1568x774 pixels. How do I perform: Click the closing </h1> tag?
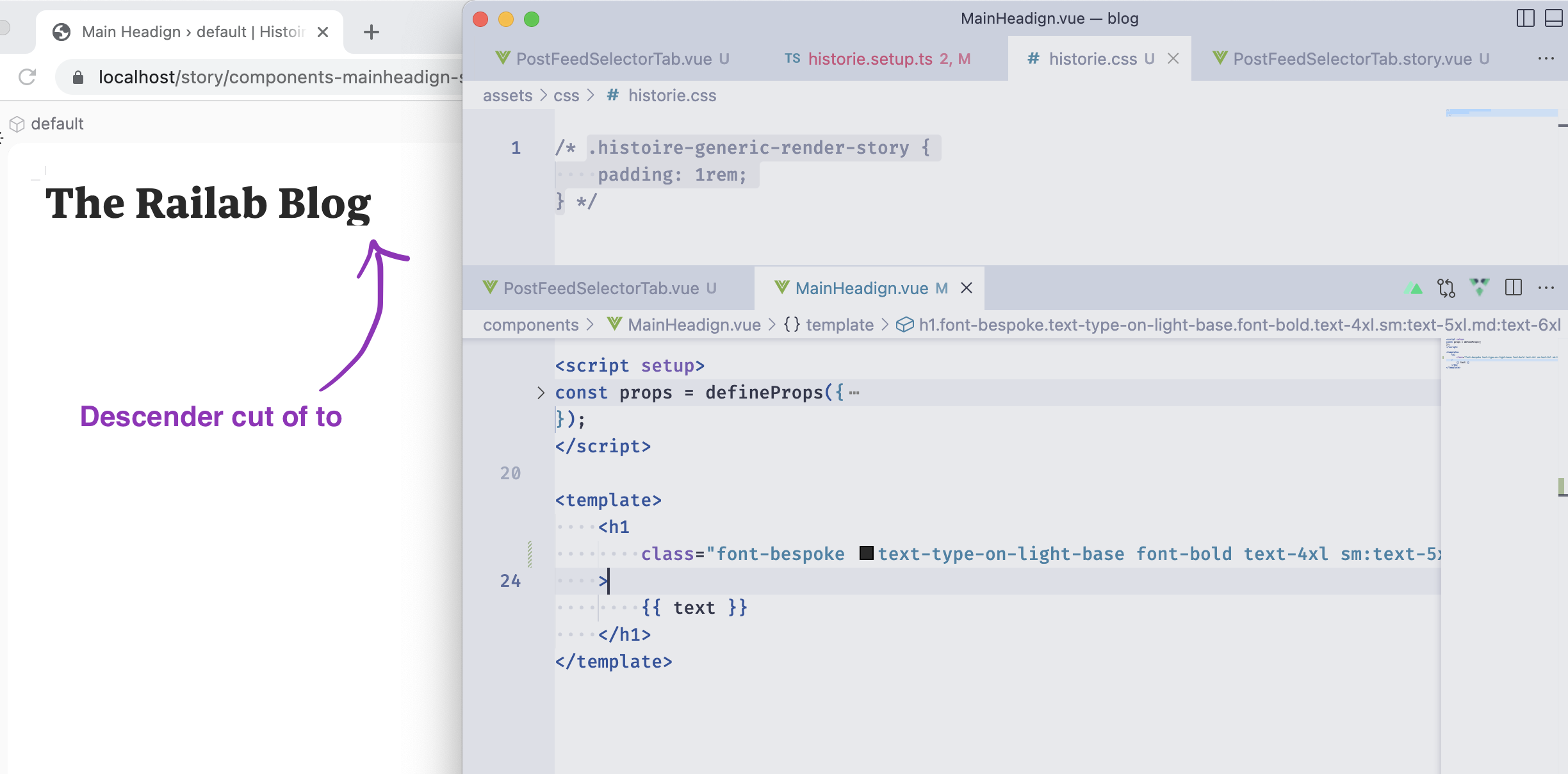(x=625, y=635)
